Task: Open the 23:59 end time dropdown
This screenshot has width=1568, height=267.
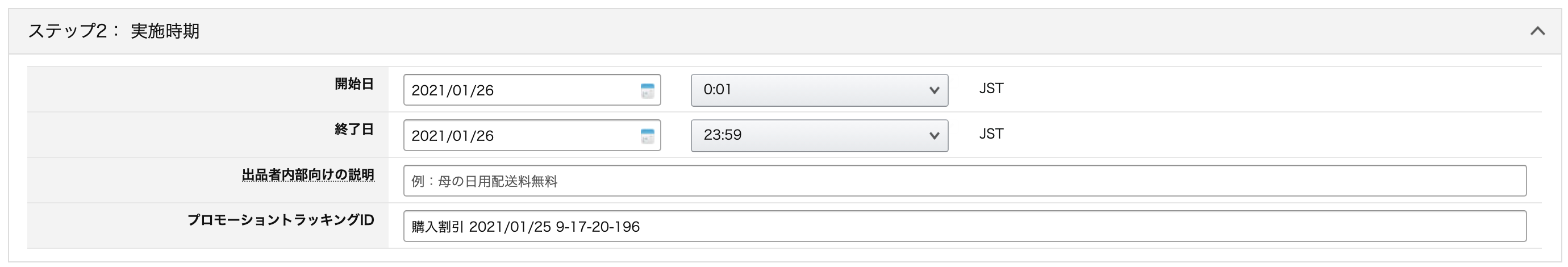Action: (819, 136)
